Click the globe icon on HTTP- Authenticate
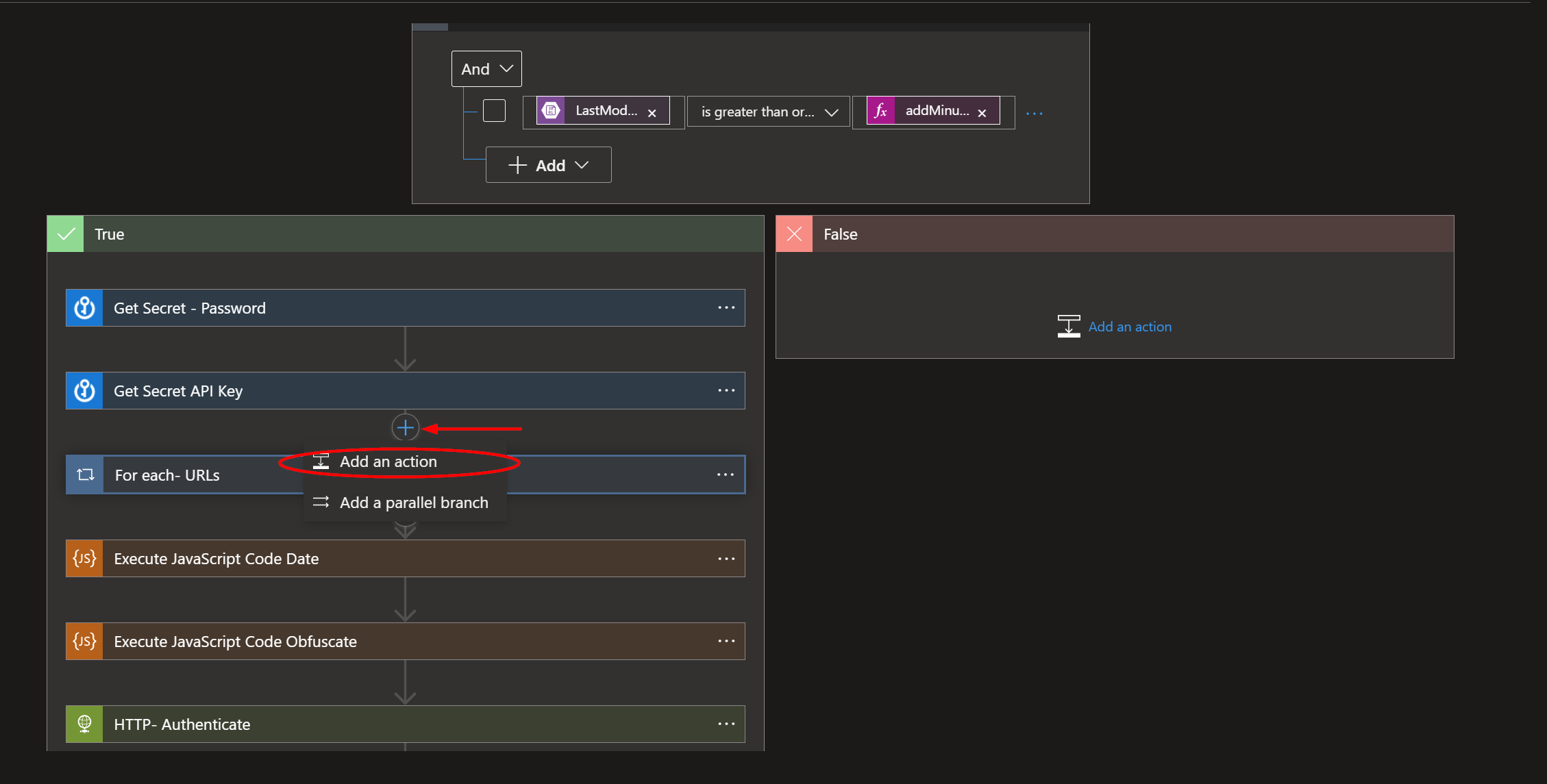Viewport: 1547px width, 784px height. 84,724
